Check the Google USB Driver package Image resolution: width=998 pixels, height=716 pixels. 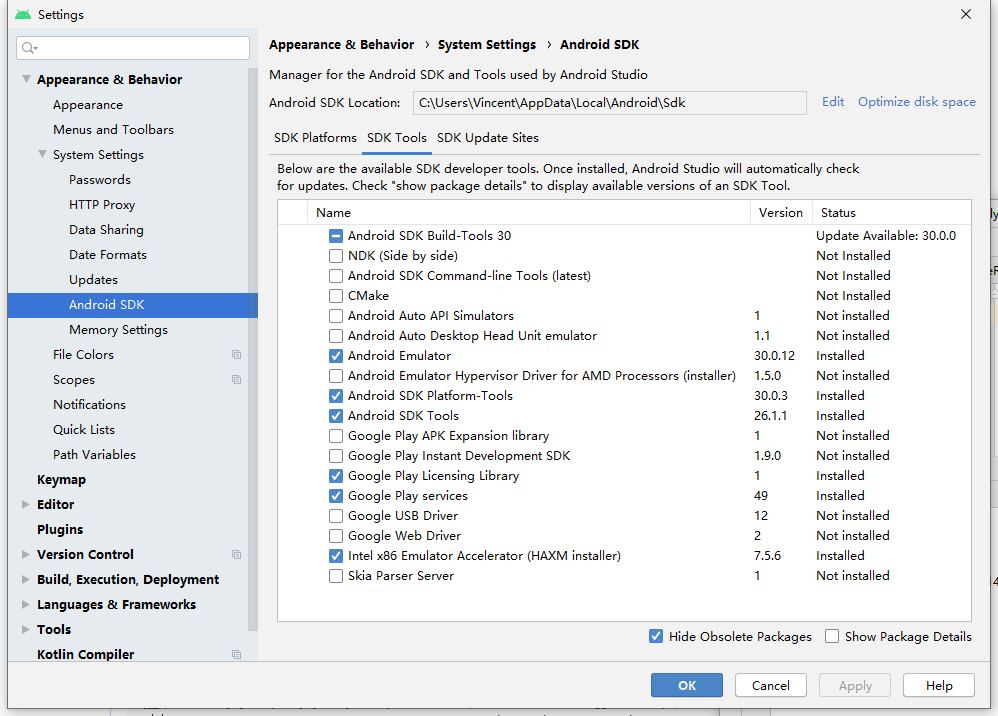[336, 516]
